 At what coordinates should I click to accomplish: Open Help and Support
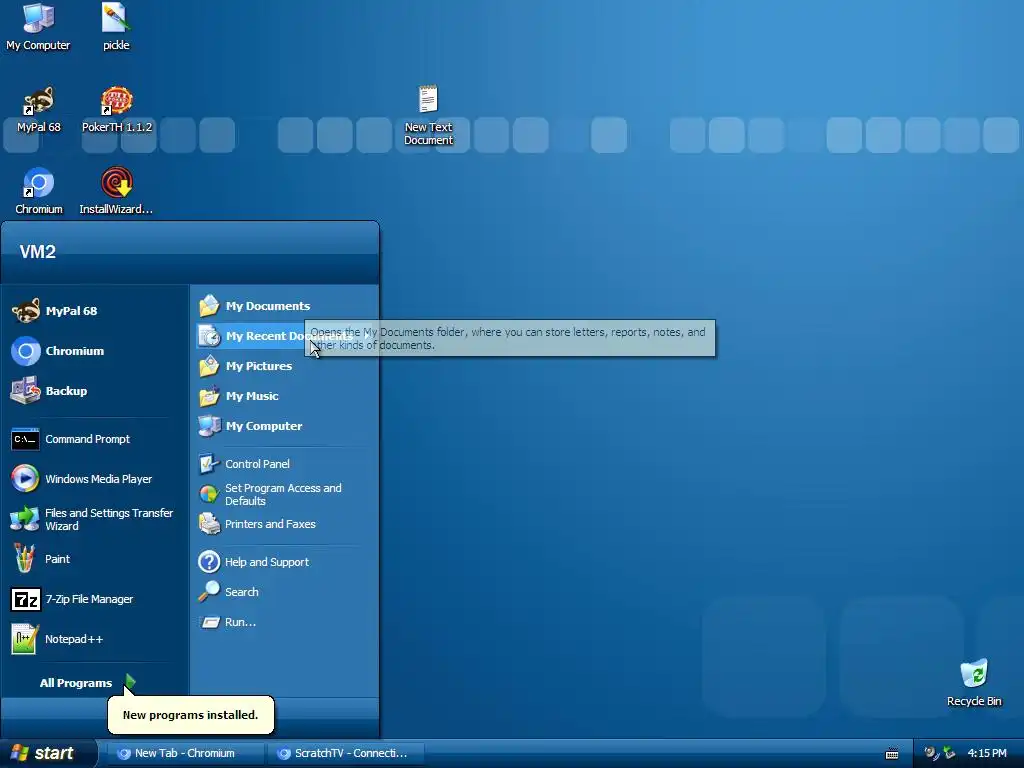pos(285,562)
